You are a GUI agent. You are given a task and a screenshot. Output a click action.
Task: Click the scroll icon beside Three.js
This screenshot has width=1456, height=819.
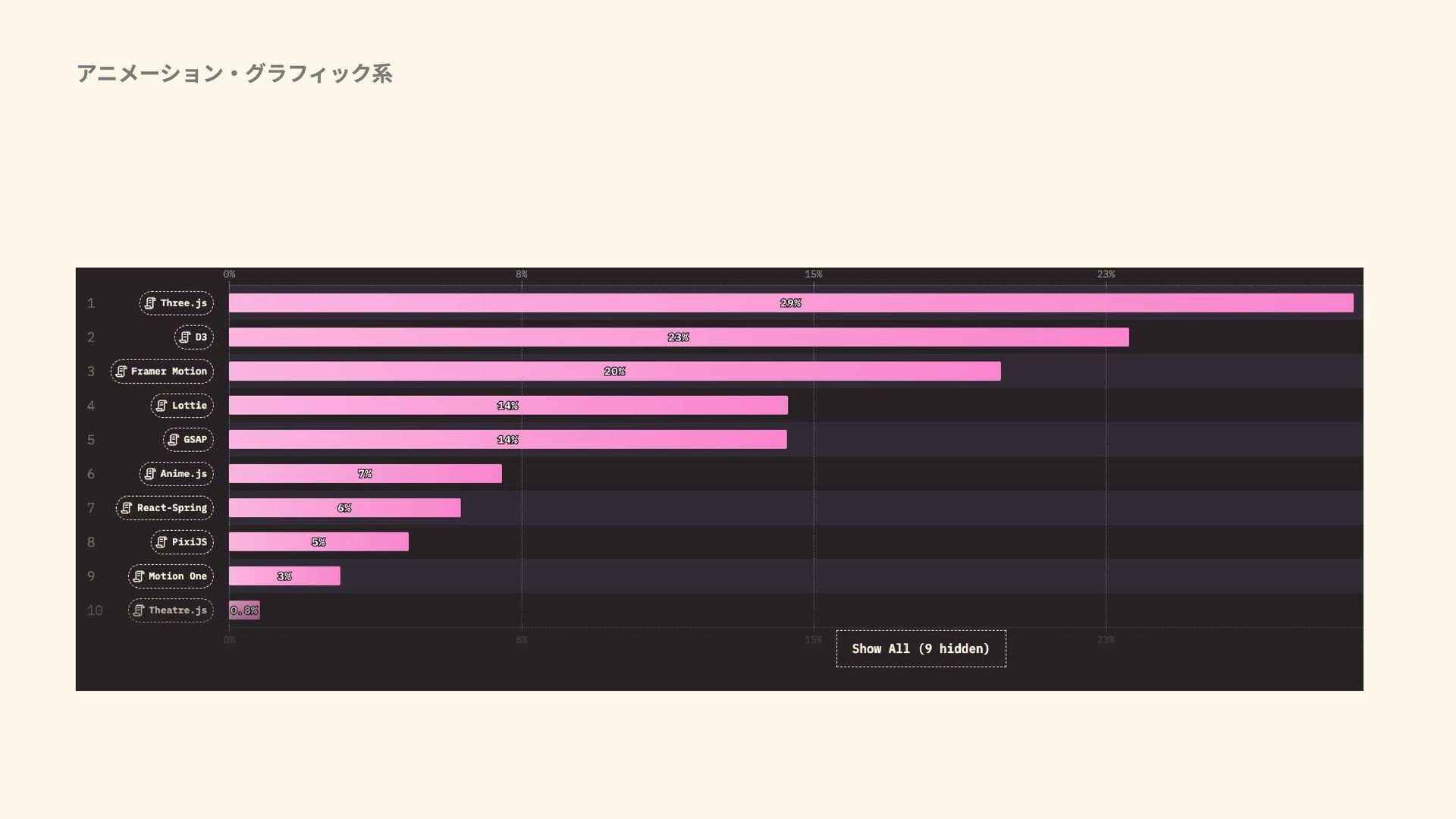tap(150, 303)
